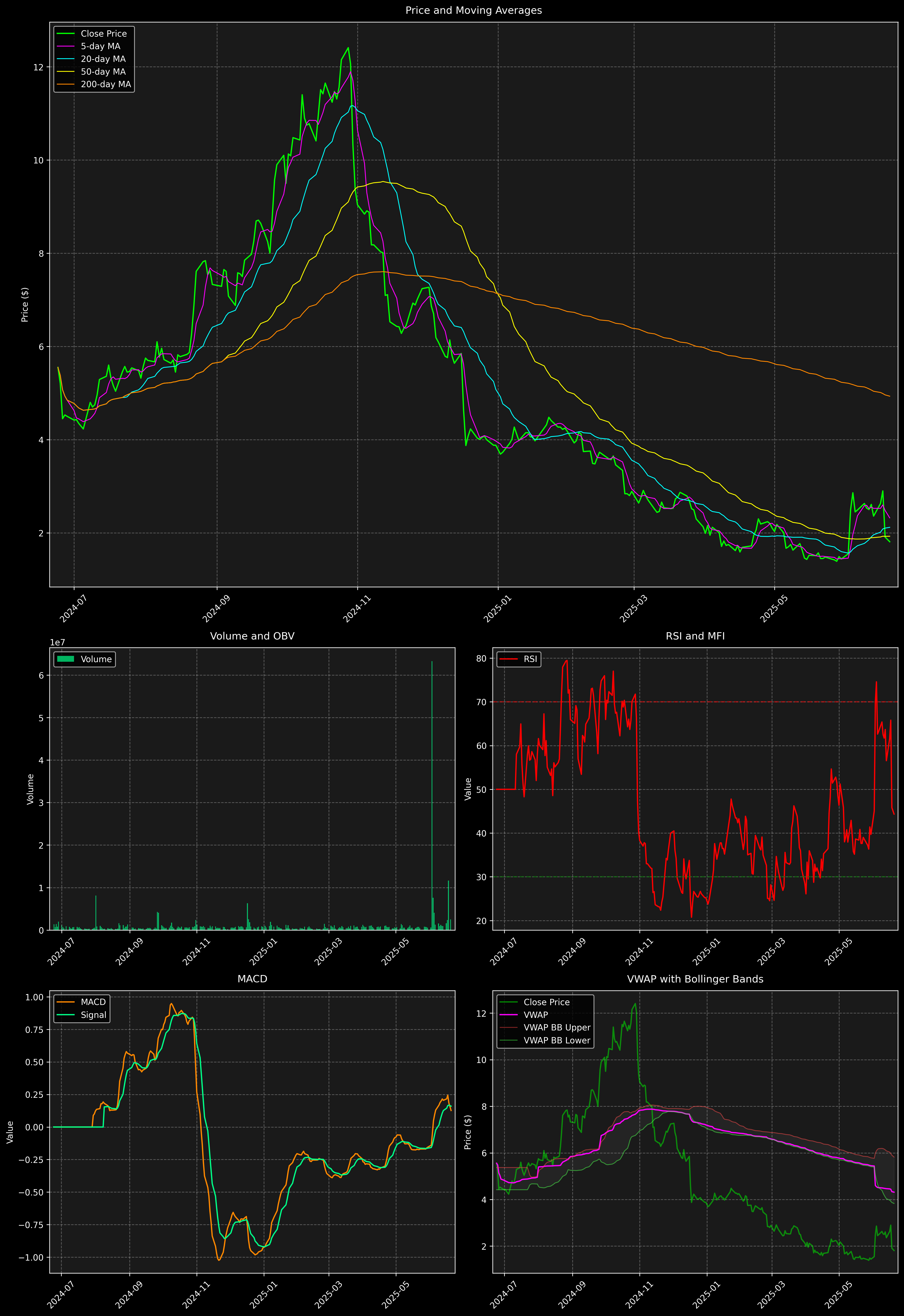This screenshot has height=1316, width=904.
Task: Click the 'VWAP with Bollinger Bands' chart title
Action: [695, 979]
